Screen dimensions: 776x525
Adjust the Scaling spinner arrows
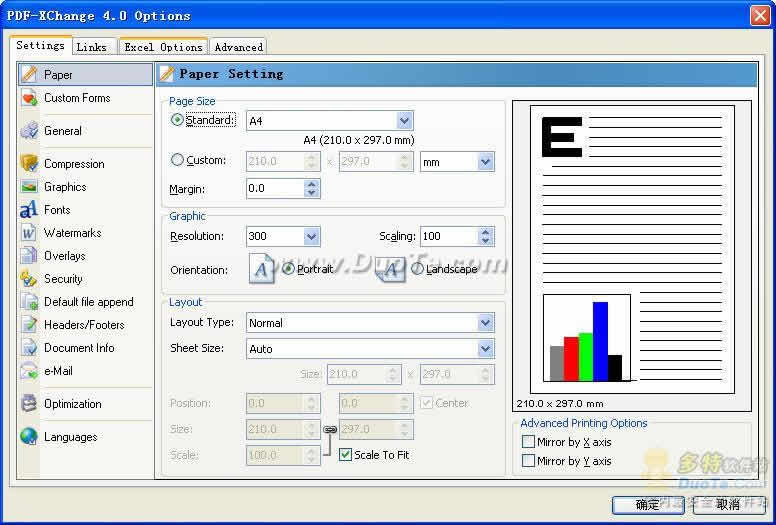485,237
